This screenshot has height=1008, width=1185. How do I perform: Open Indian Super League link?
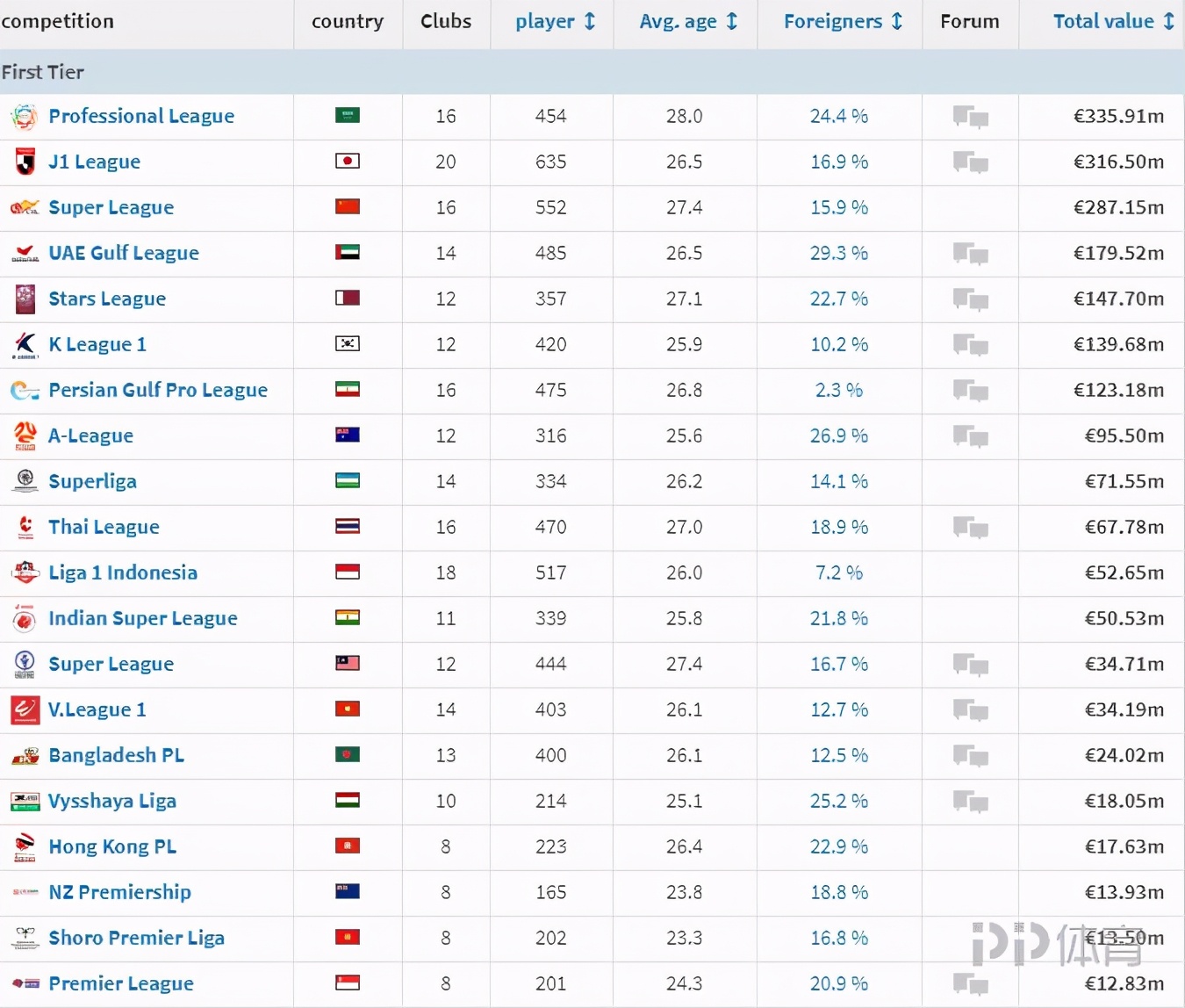pos(143,618)
